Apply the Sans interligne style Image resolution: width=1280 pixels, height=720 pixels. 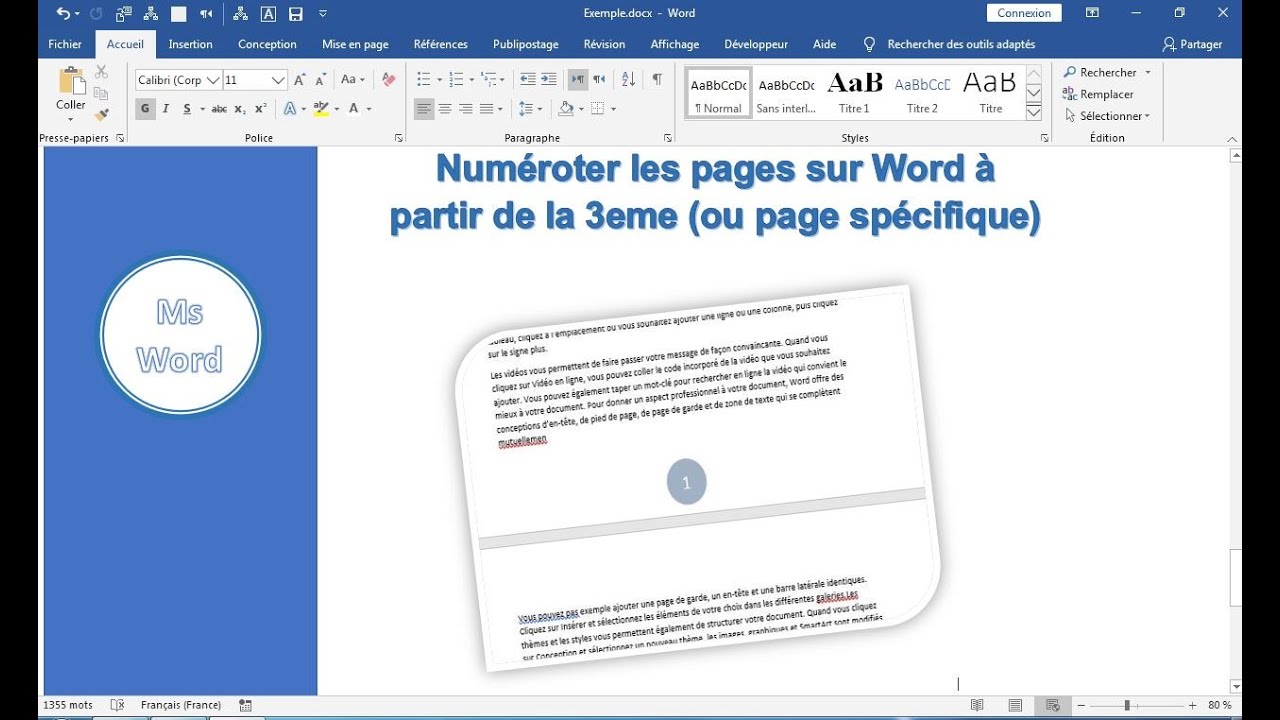point(786,93)
